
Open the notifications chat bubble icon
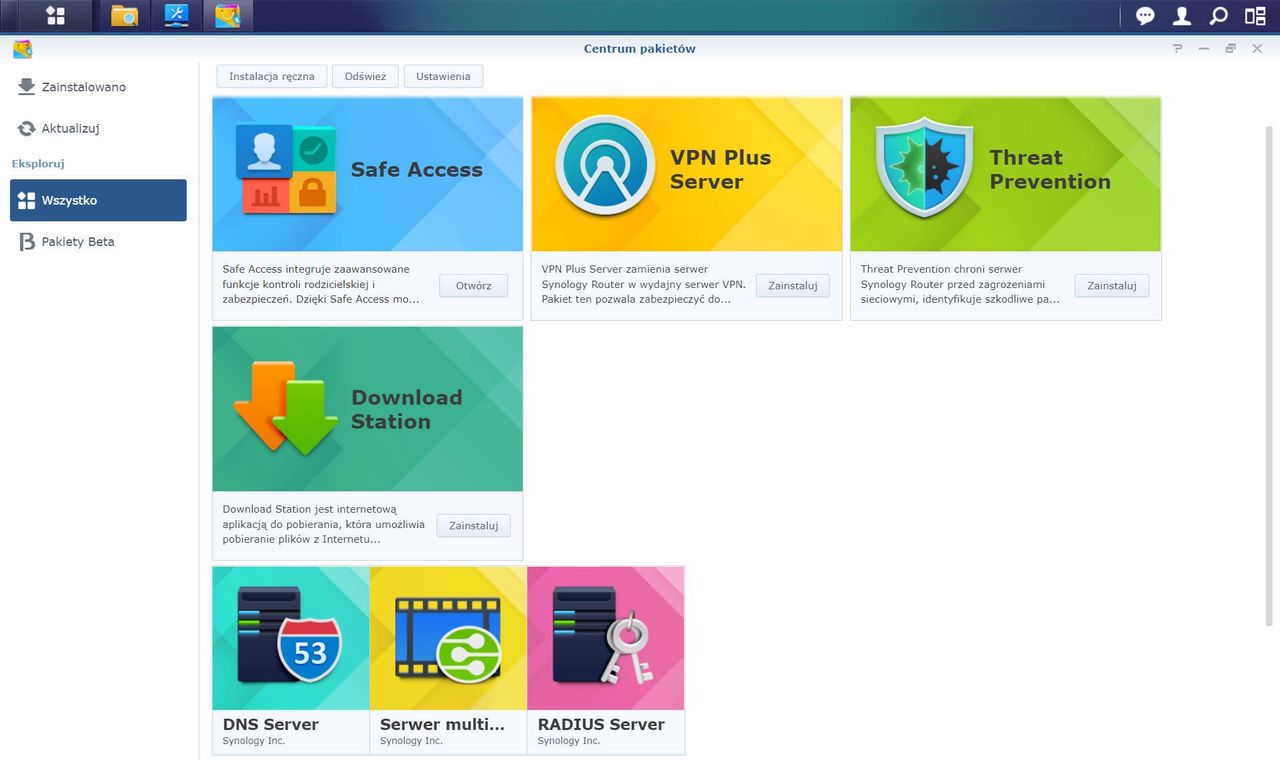[1145, 15]
